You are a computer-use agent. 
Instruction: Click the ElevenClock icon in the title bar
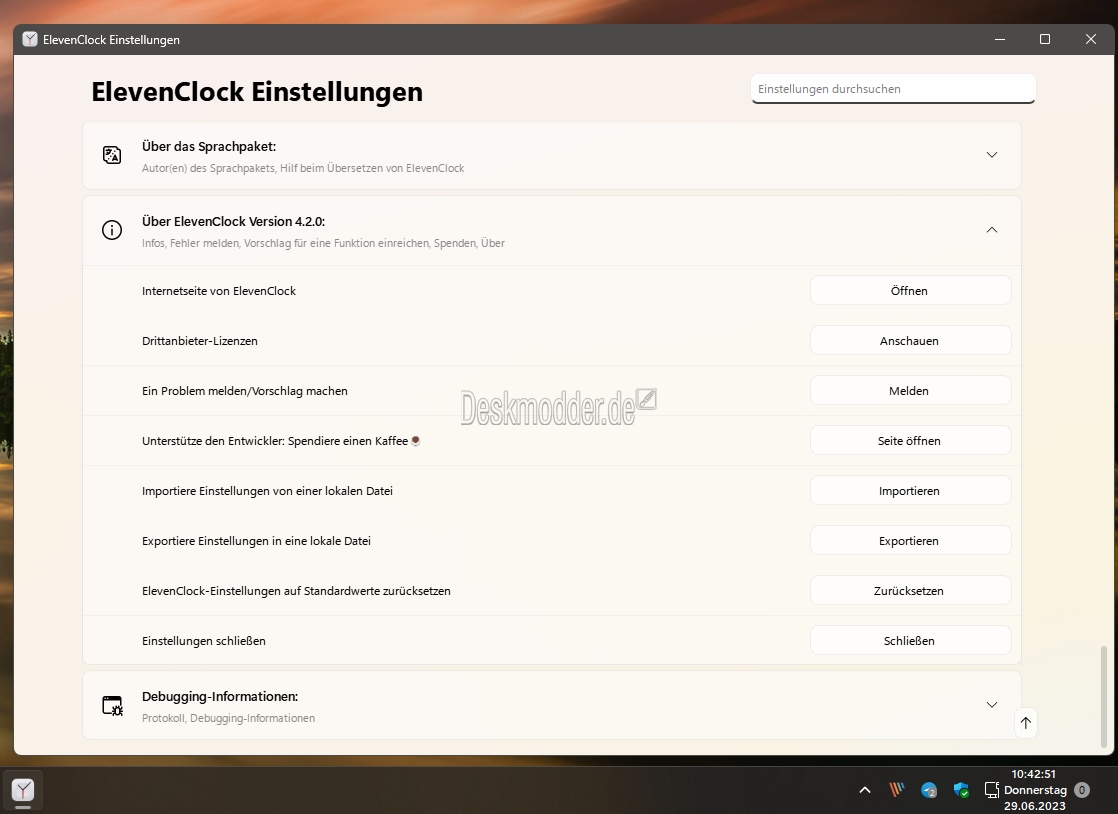30,39
